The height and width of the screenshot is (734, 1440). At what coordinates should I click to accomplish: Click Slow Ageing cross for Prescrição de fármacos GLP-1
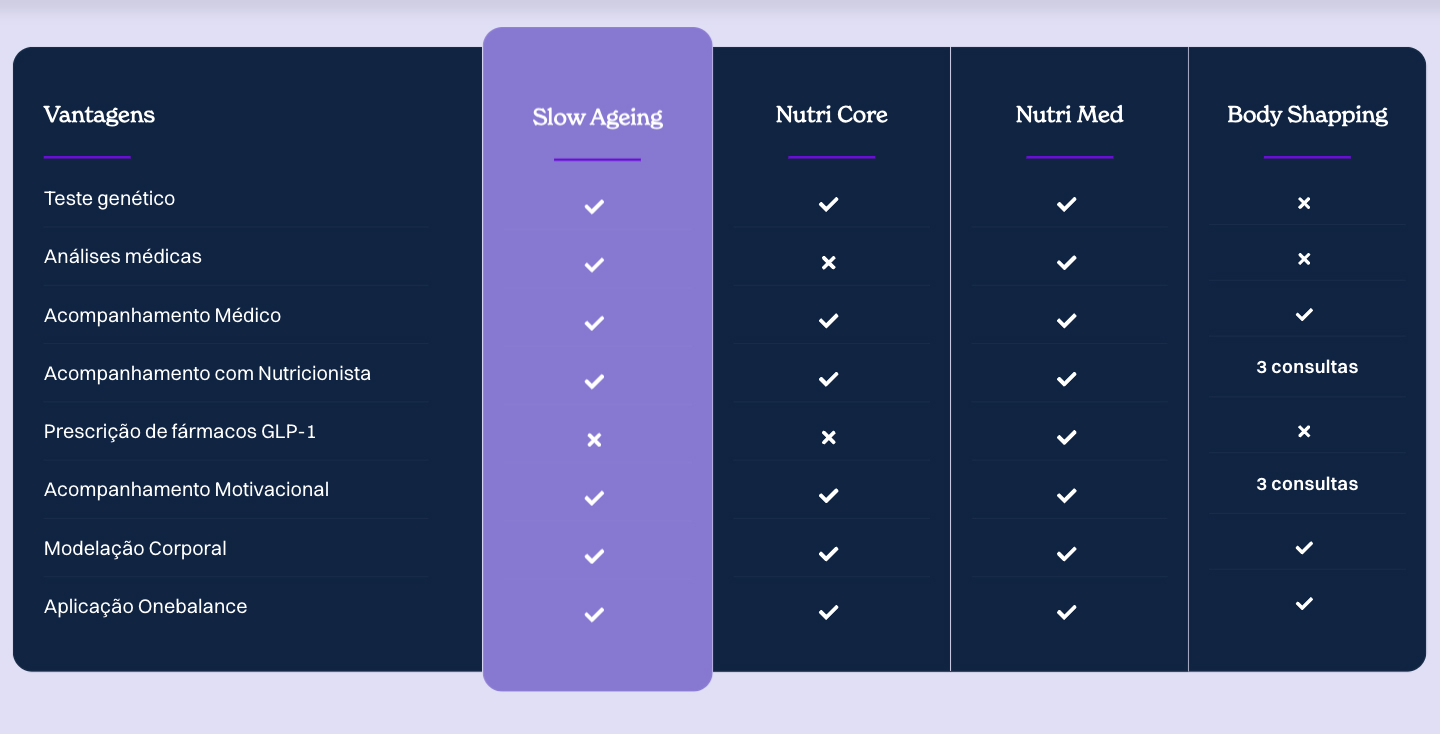pyautogui.click(x=594, y=440)
